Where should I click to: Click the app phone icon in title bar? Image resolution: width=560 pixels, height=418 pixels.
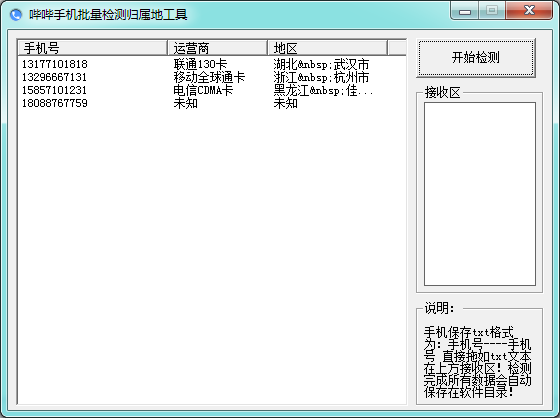click(x=16, y=14)
